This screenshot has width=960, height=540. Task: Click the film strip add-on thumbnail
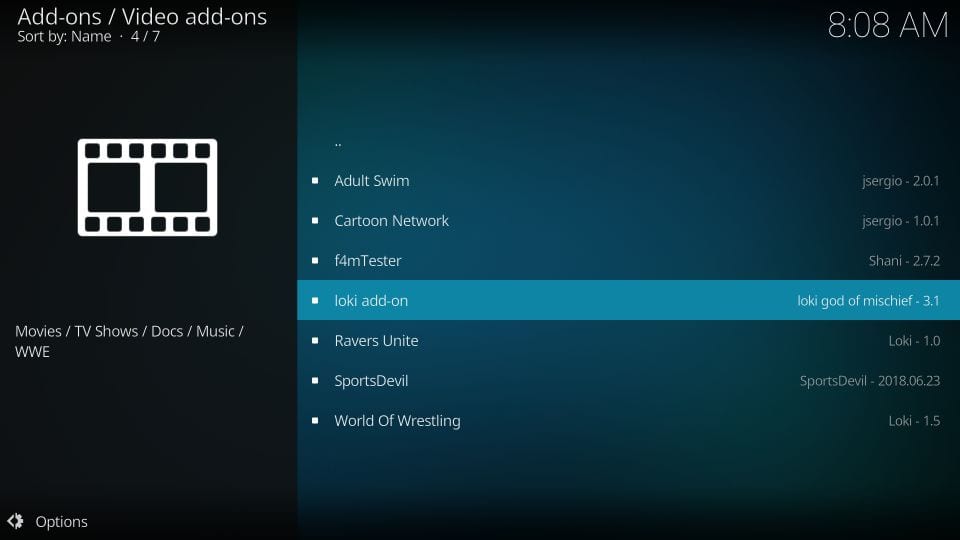[x=148, y=187]
